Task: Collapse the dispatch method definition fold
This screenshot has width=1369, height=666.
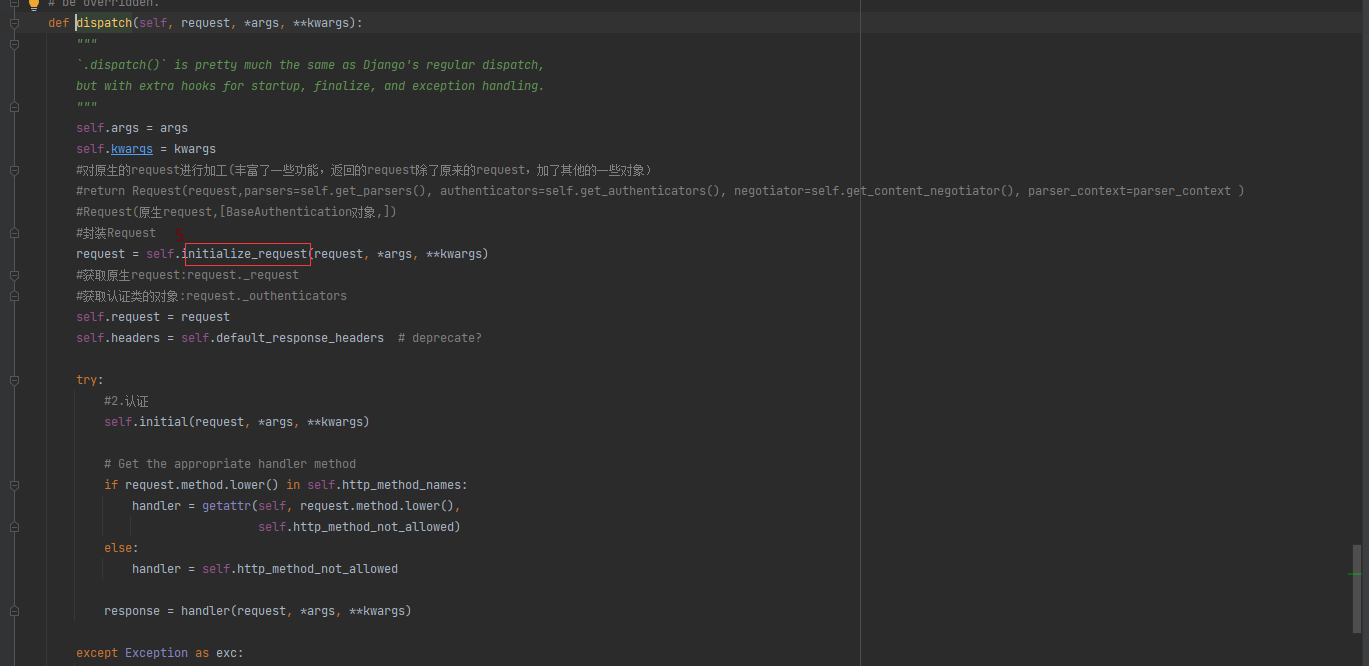Action: (x=15, y=22)
